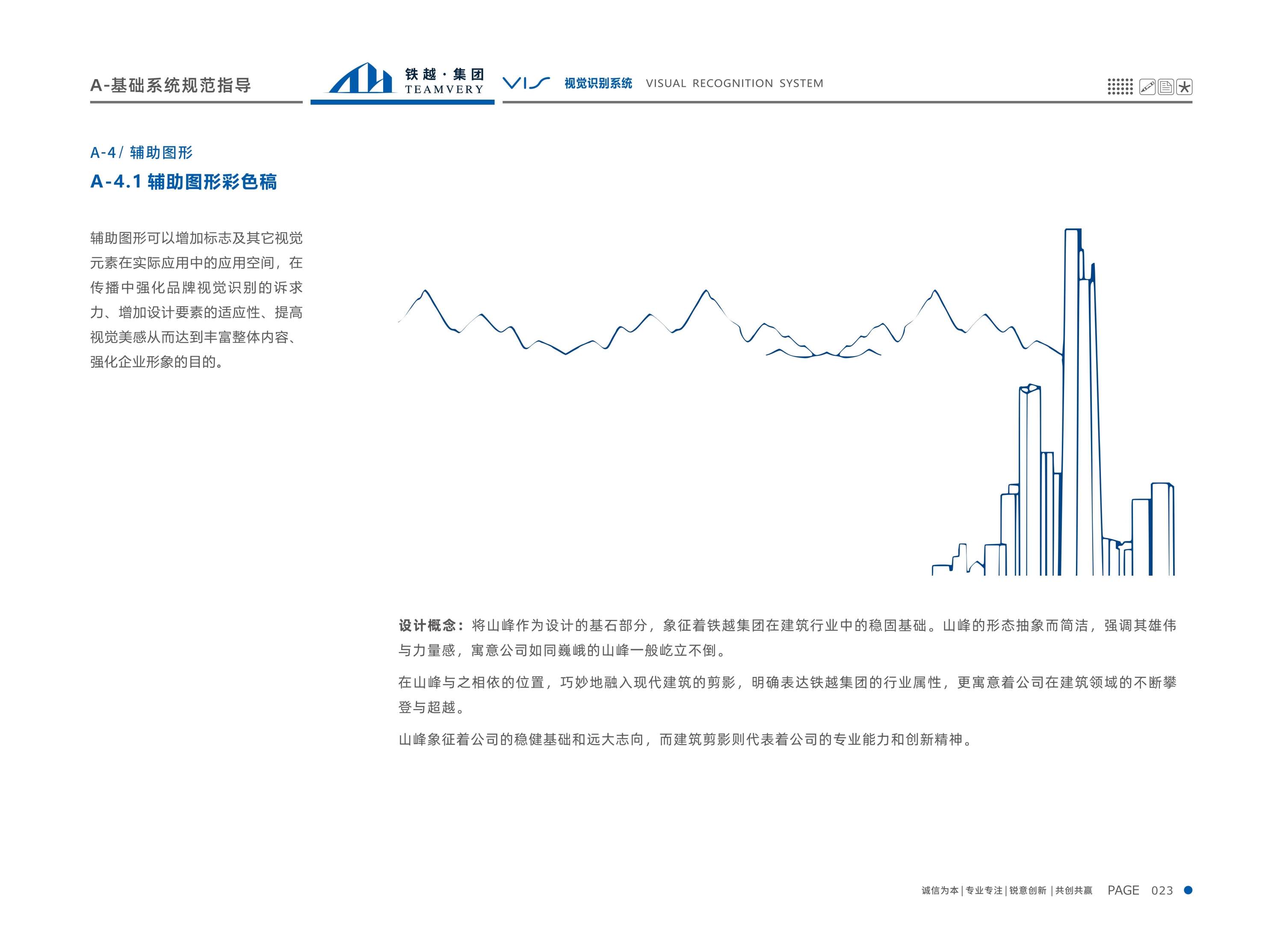Click the sentence starting 山峰象征着公司的稳健基础
This screenshot has width=1283, height=952.
point(685,739)
